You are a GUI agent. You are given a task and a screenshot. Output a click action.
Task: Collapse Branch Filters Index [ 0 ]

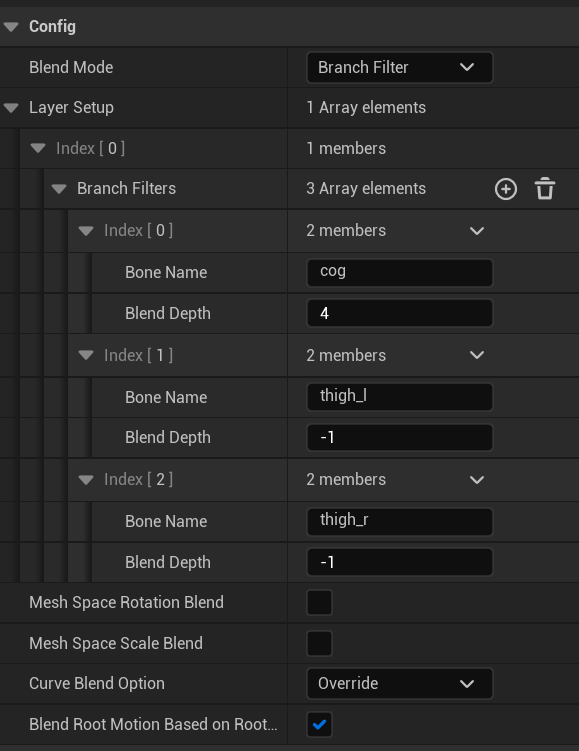click(86, 231)
